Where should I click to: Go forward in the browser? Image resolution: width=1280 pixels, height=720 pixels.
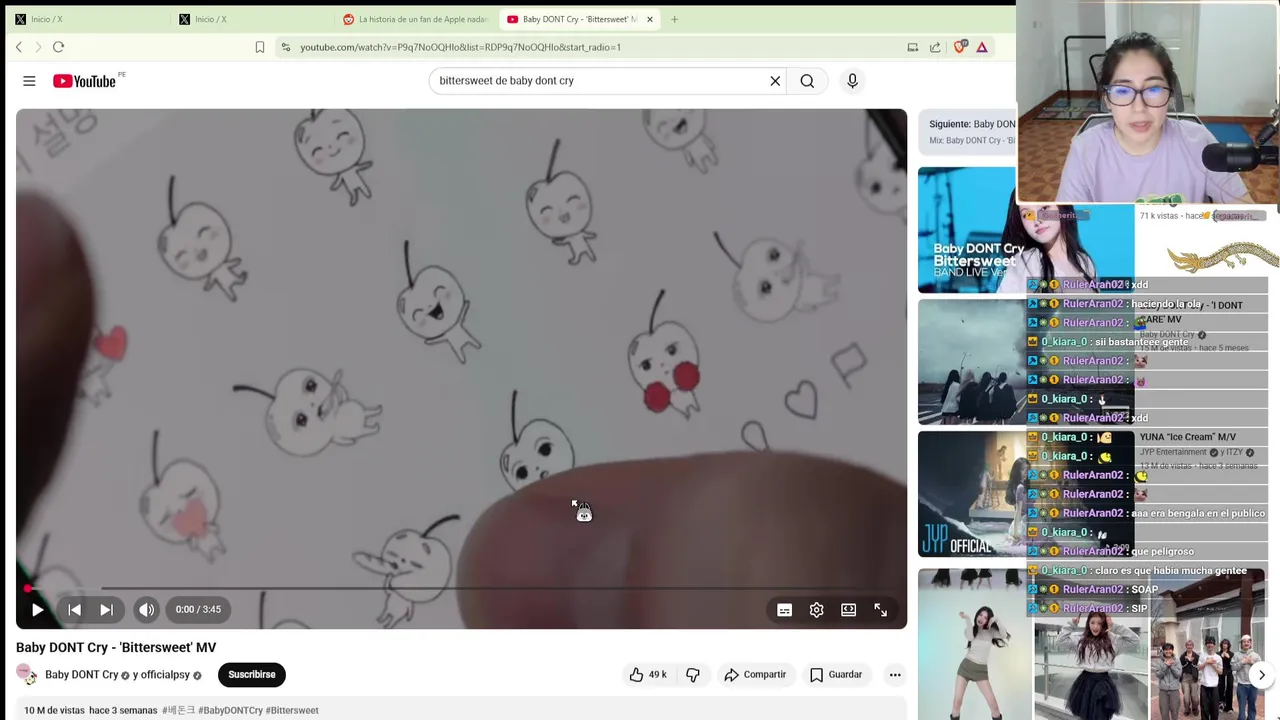coord(38,47)
